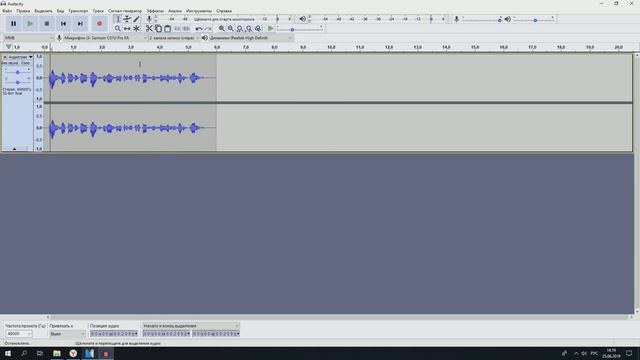
Task: Open the Transport menu
Action: 78,11
